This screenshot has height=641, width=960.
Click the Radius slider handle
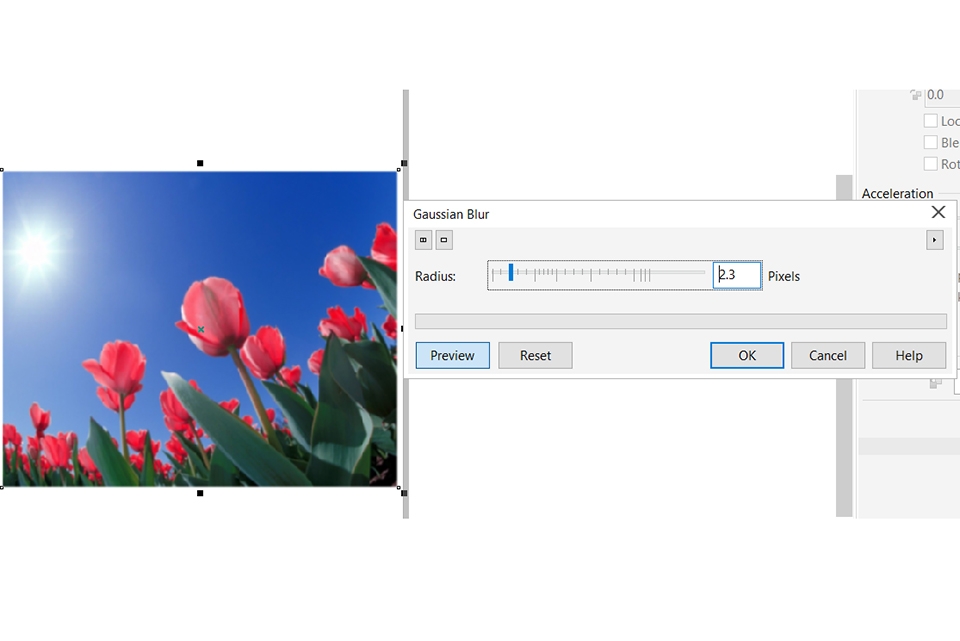click(510, 273)
